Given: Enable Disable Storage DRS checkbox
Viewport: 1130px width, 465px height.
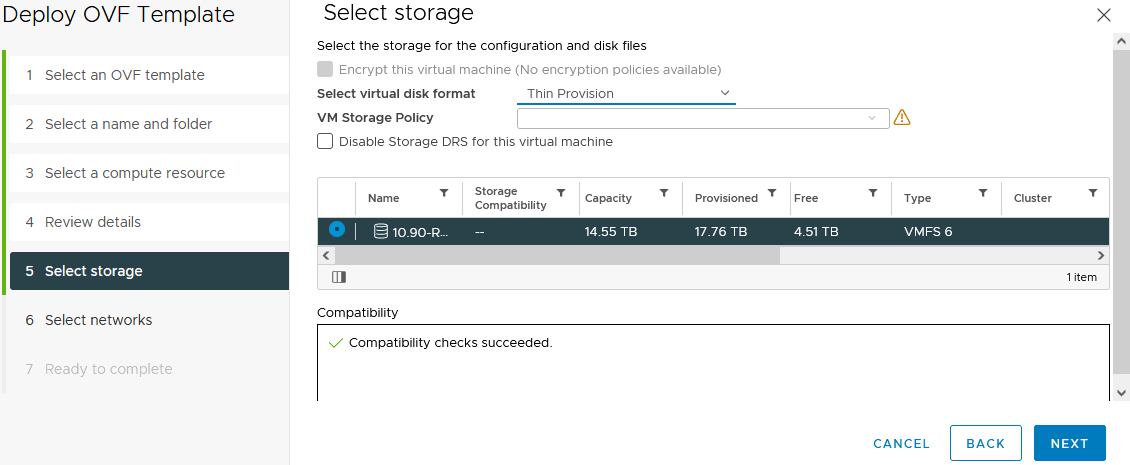Looking at the screenshot, I should [x=325, y=141].
